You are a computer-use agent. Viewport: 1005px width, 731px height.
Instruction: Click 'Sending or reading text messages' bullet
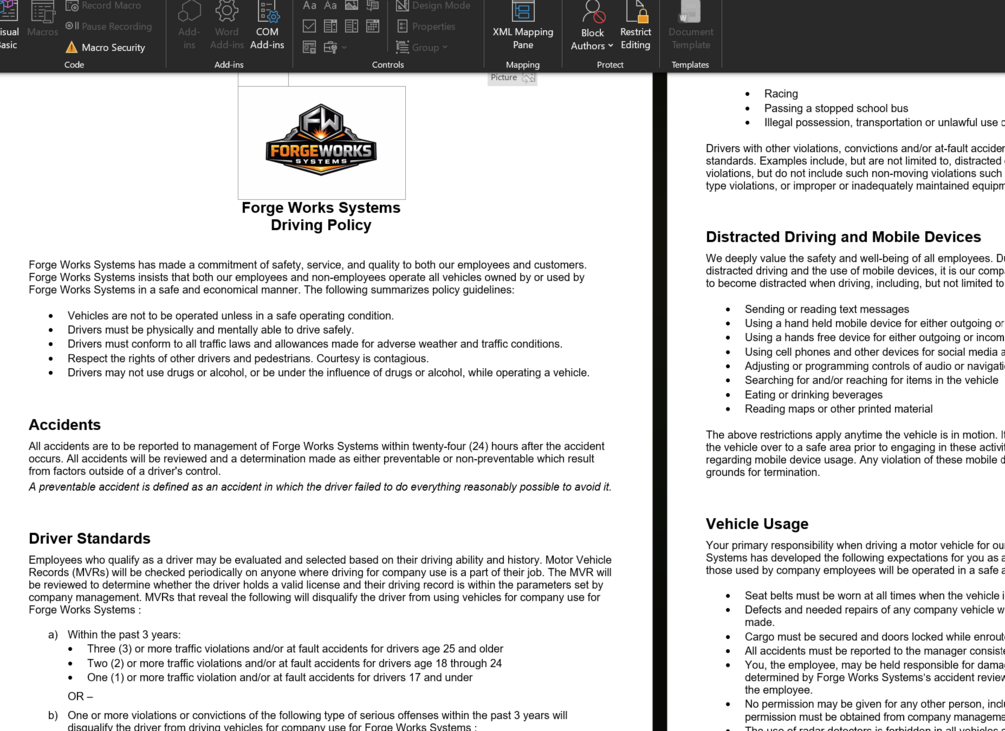pyautogui.click(x=827, y=309)
